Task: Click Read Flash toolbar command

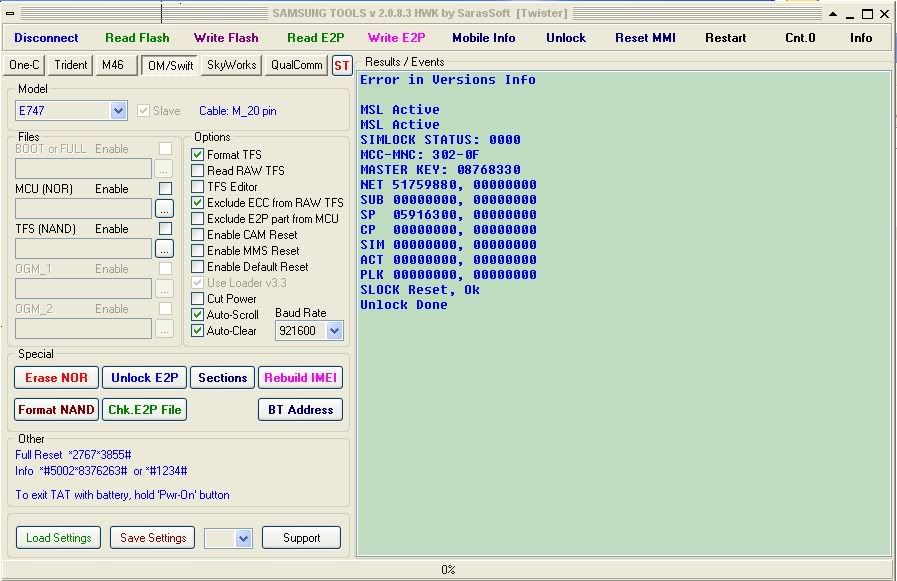Action: pos(137,38)
